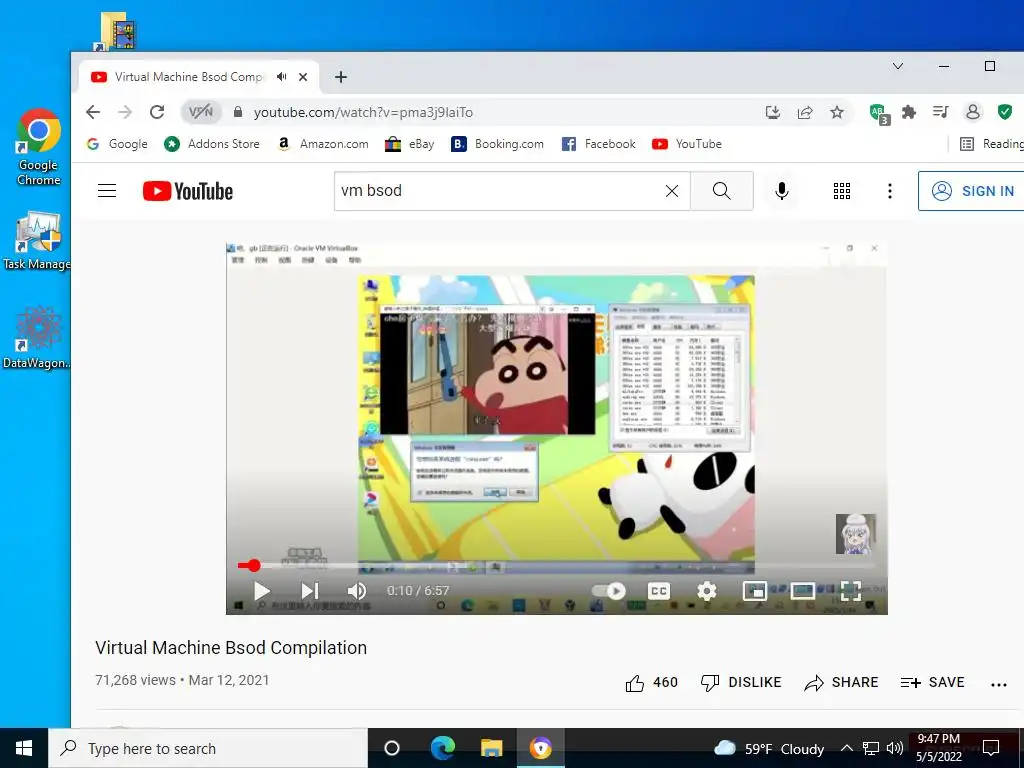
Task: Play the video
Action: pos(262,591)
